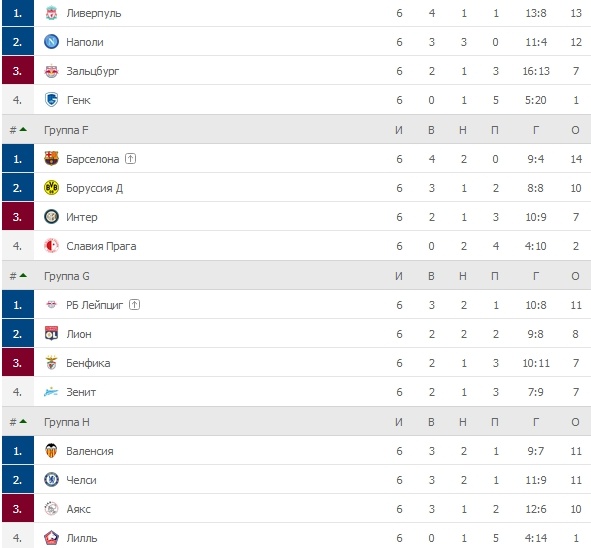Open the Зенит team link

pos(81,392)
